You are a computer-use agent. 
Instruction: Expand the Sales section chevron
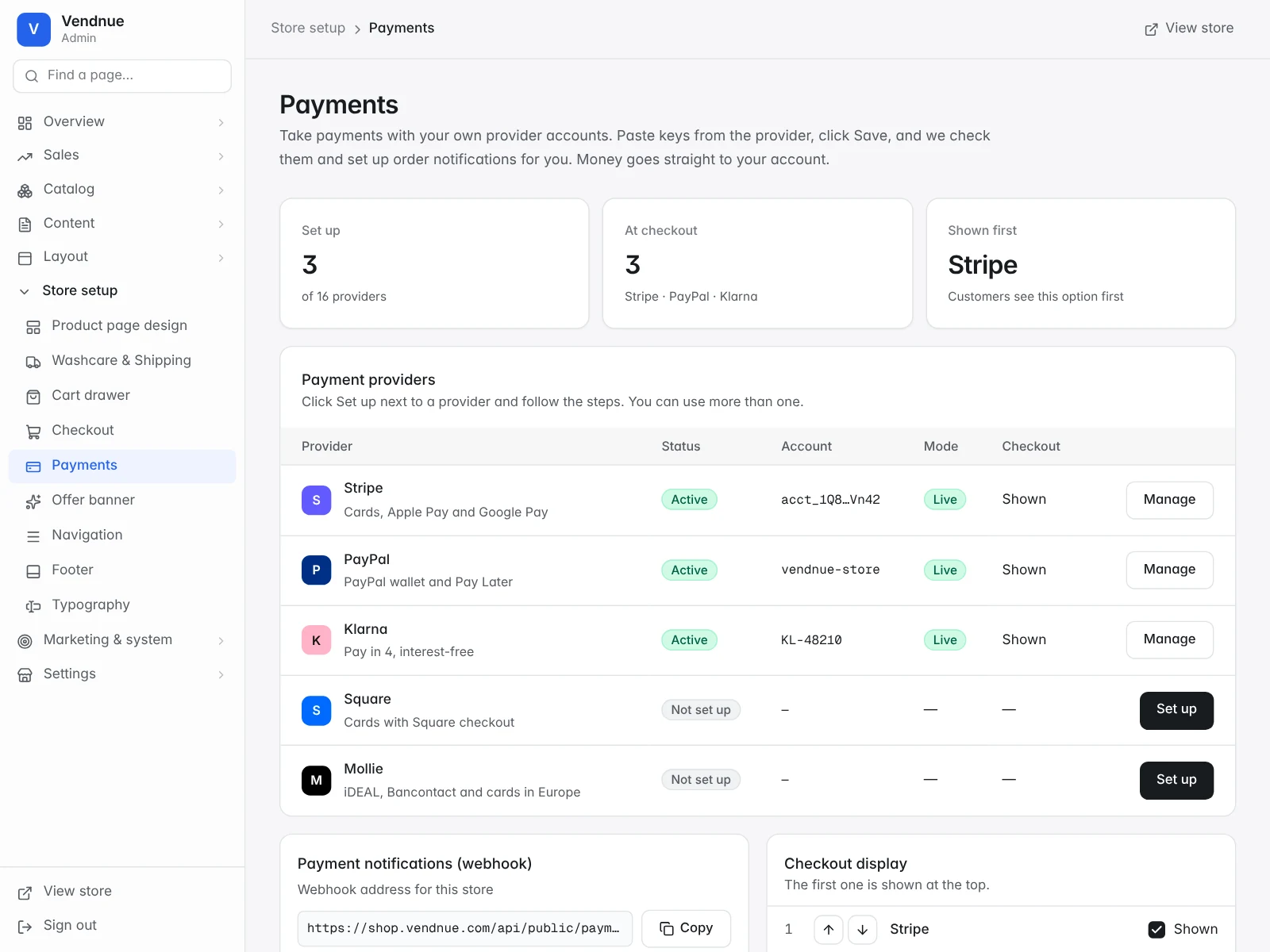(221, 156)
